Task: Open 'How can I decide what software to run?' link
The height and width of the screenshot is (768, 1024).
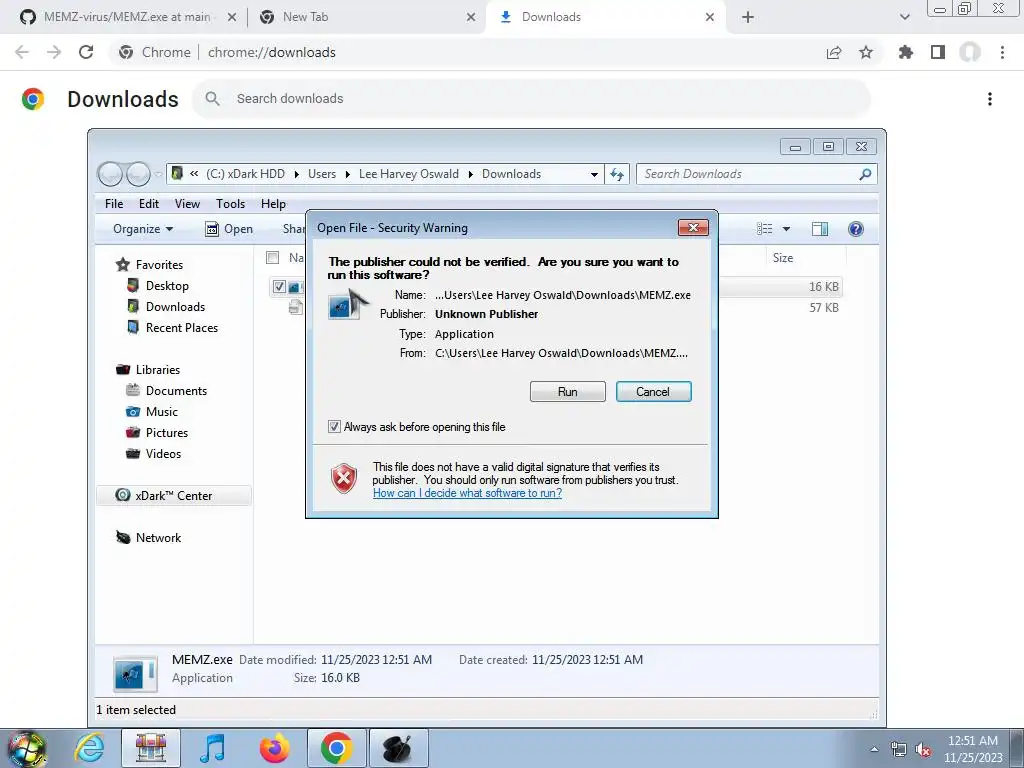Action: coord(468,493)
